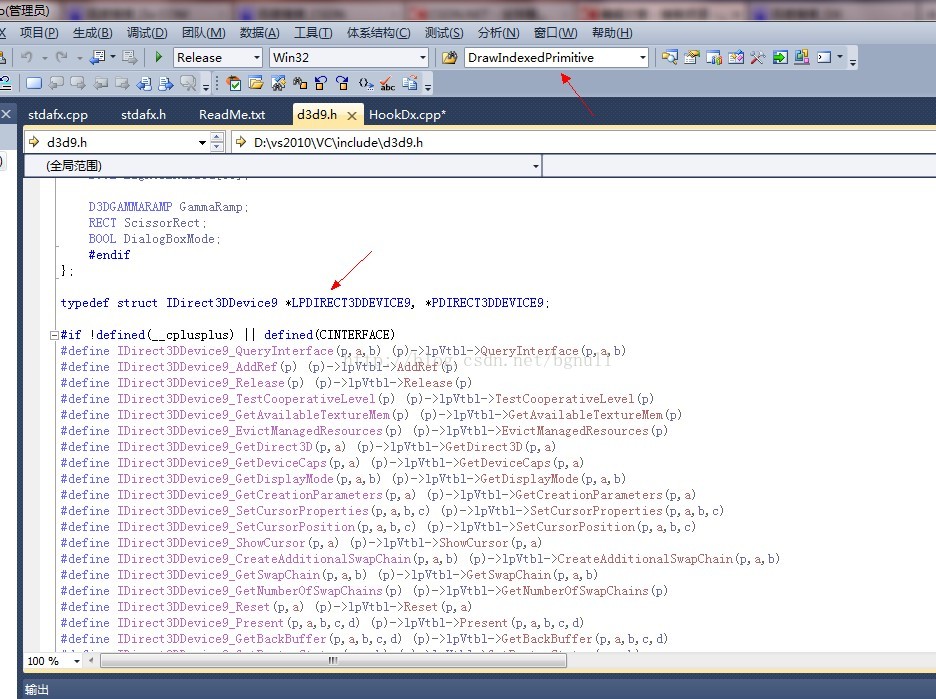The image size is (936, 699).
Task: Expand the standard toolbar overflow options
Action: click(853, 60)
